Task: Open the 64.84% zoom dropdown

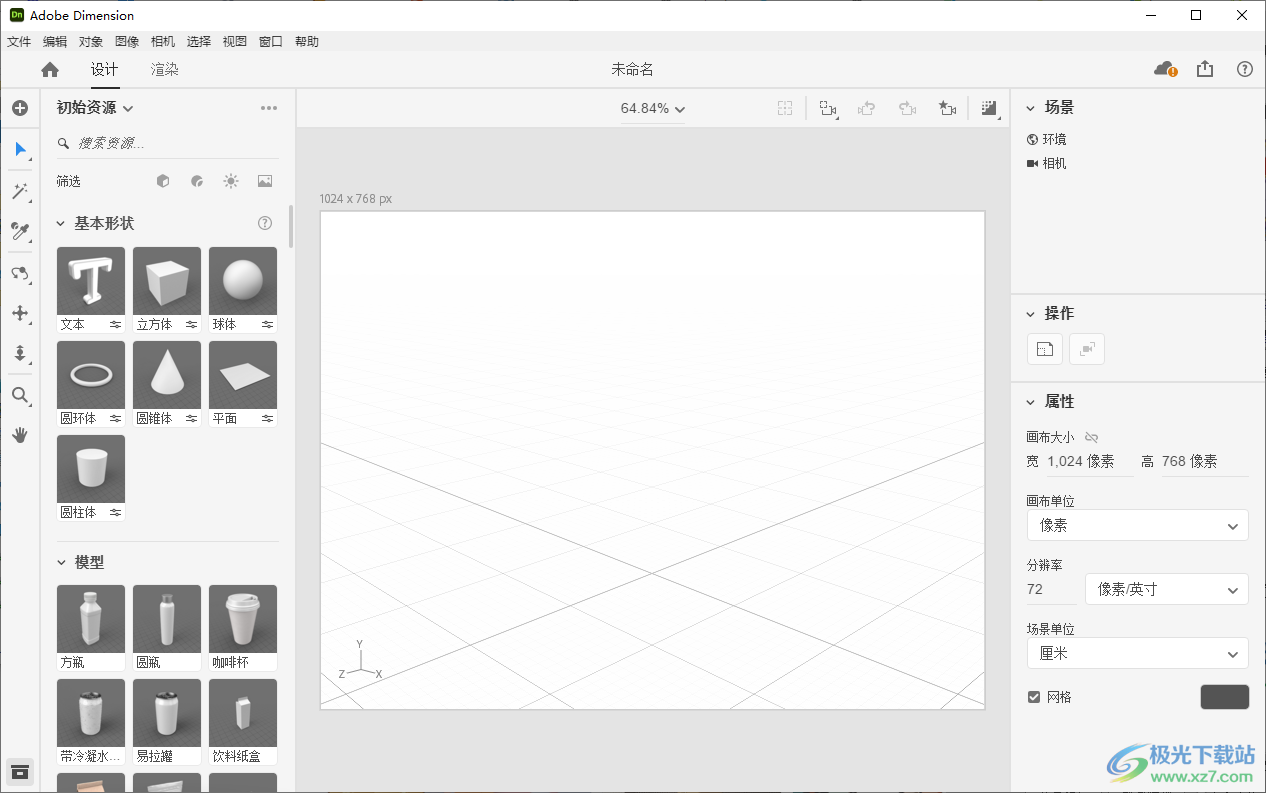Action: point(653,108)
